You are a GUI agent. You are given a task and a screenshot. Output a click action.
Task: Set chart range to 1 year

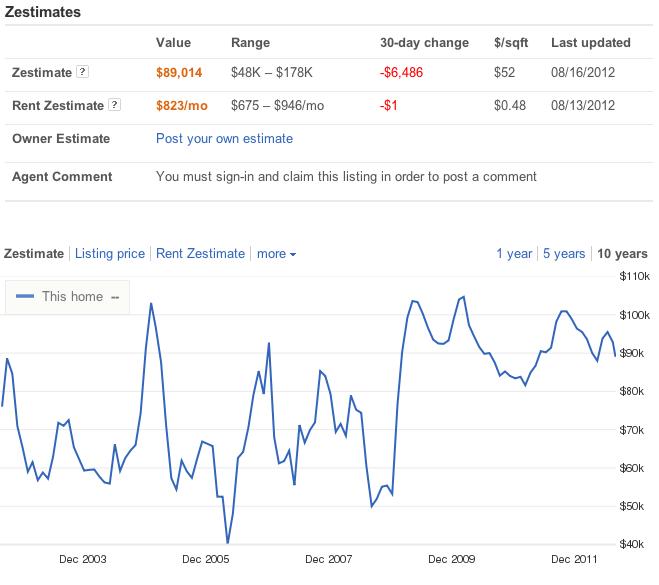[514, 254]
